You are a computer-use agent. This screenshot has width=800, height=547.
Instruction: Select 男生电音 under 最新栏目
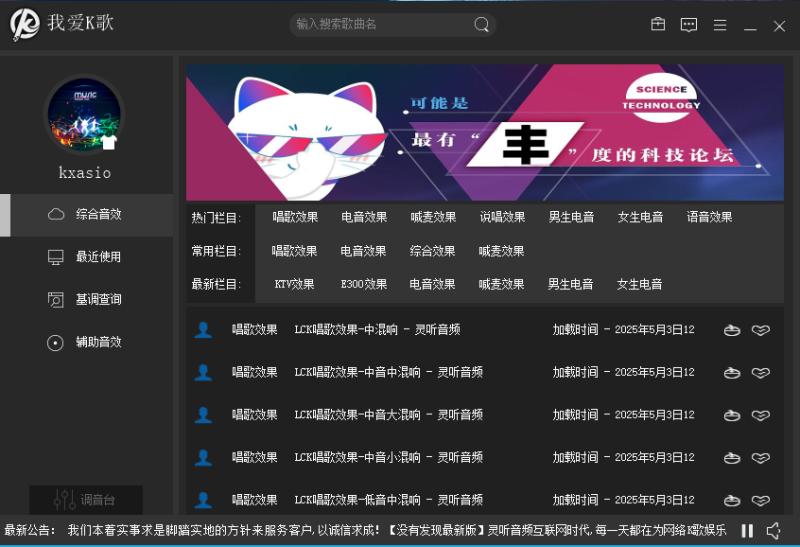pos(570,284)
